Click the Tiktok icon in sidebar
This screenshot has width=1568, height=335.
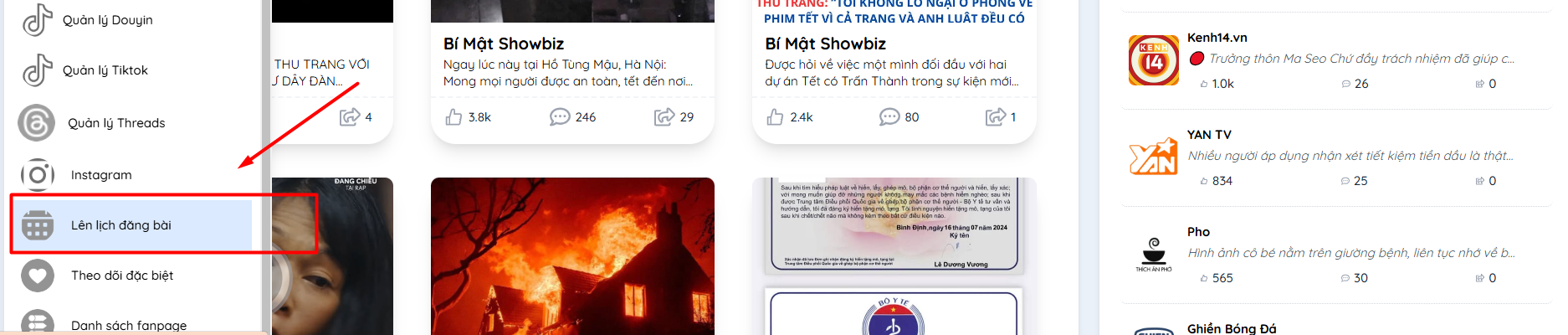point(38,70)
